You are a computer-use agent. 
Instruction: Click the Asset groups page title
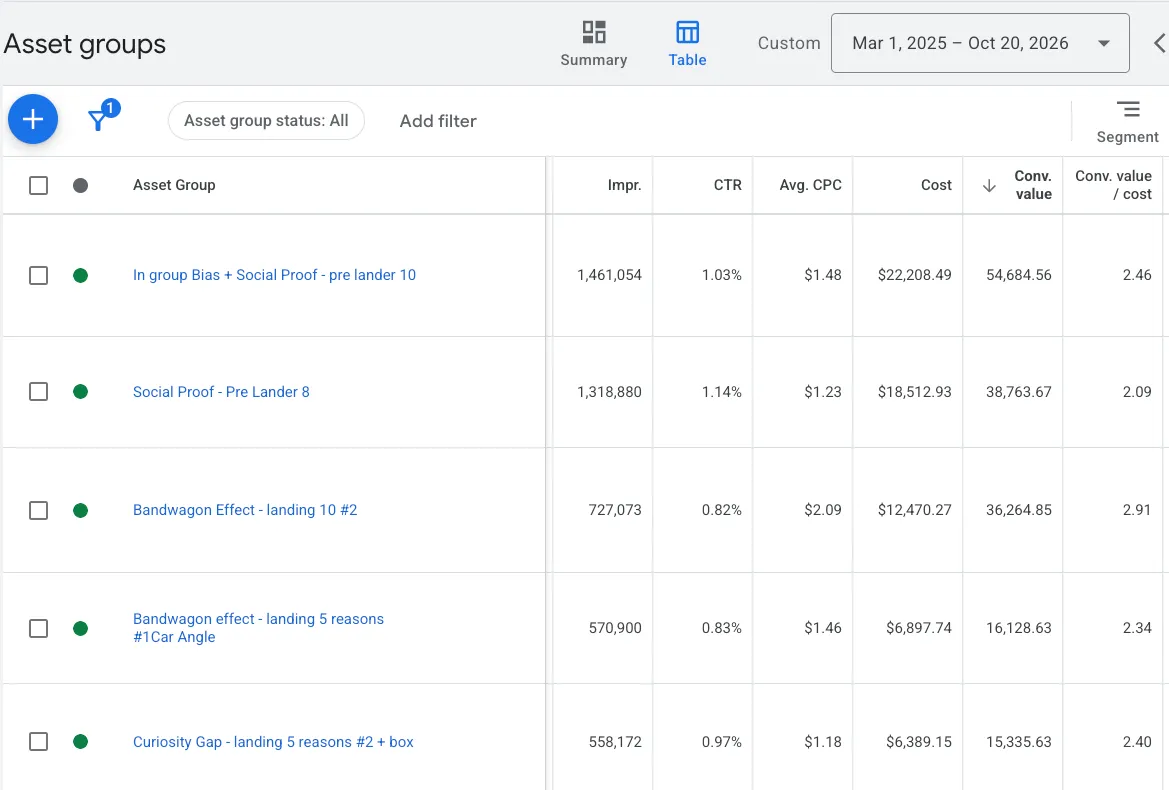click(x=84, y=44)
